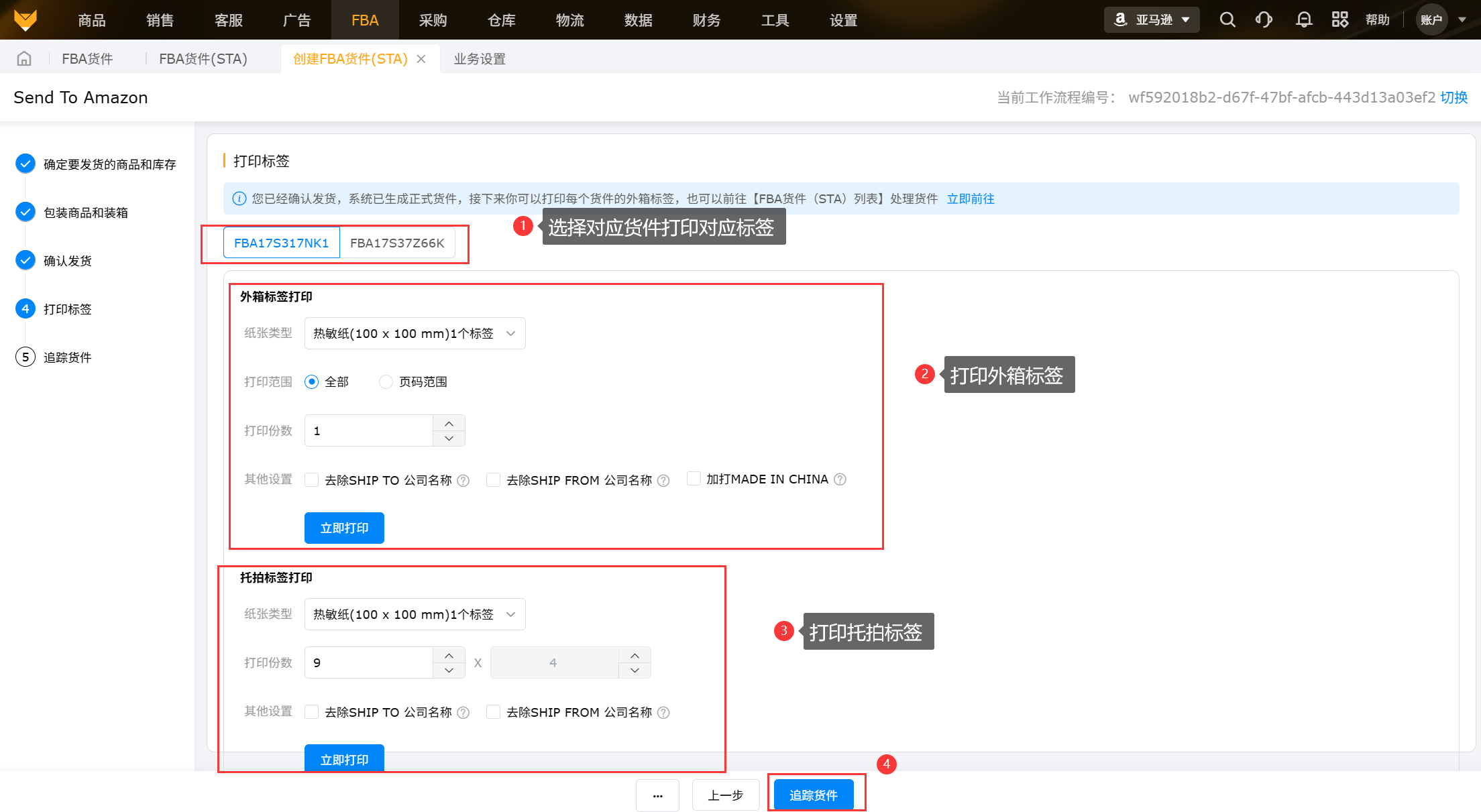Switch to shipment tab FBA17S37Z66K
The image size is (1481, 812).
pos(397,243)
